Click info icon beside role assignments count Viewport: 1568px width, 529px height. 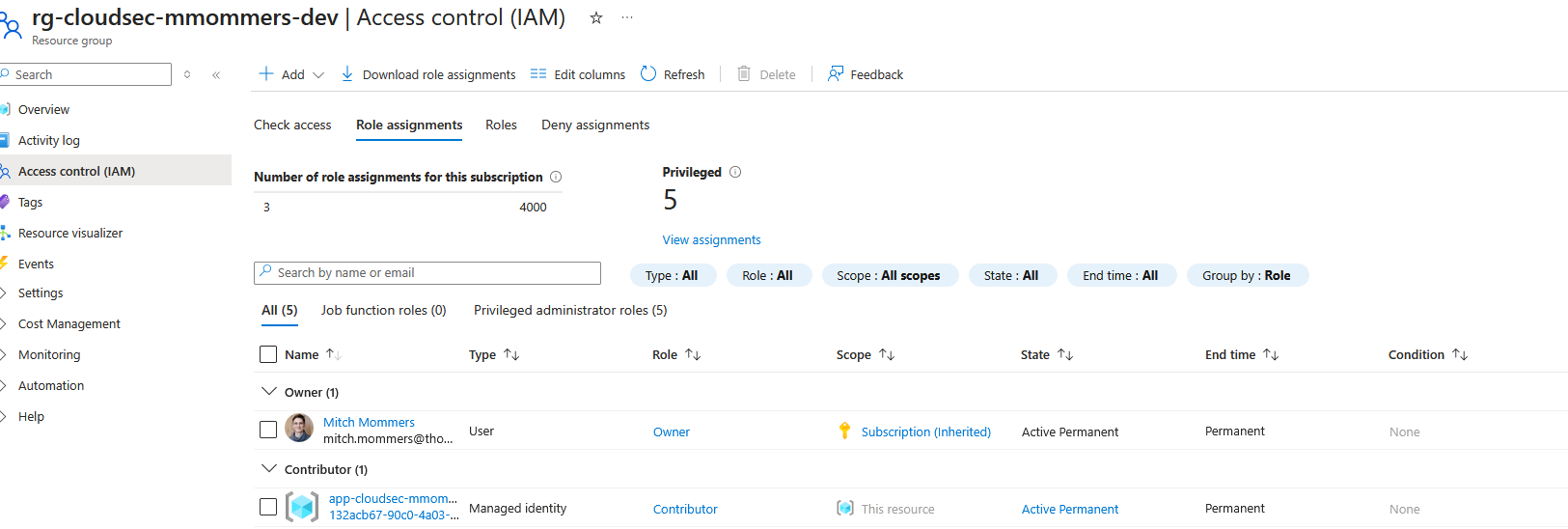(556, 177)
